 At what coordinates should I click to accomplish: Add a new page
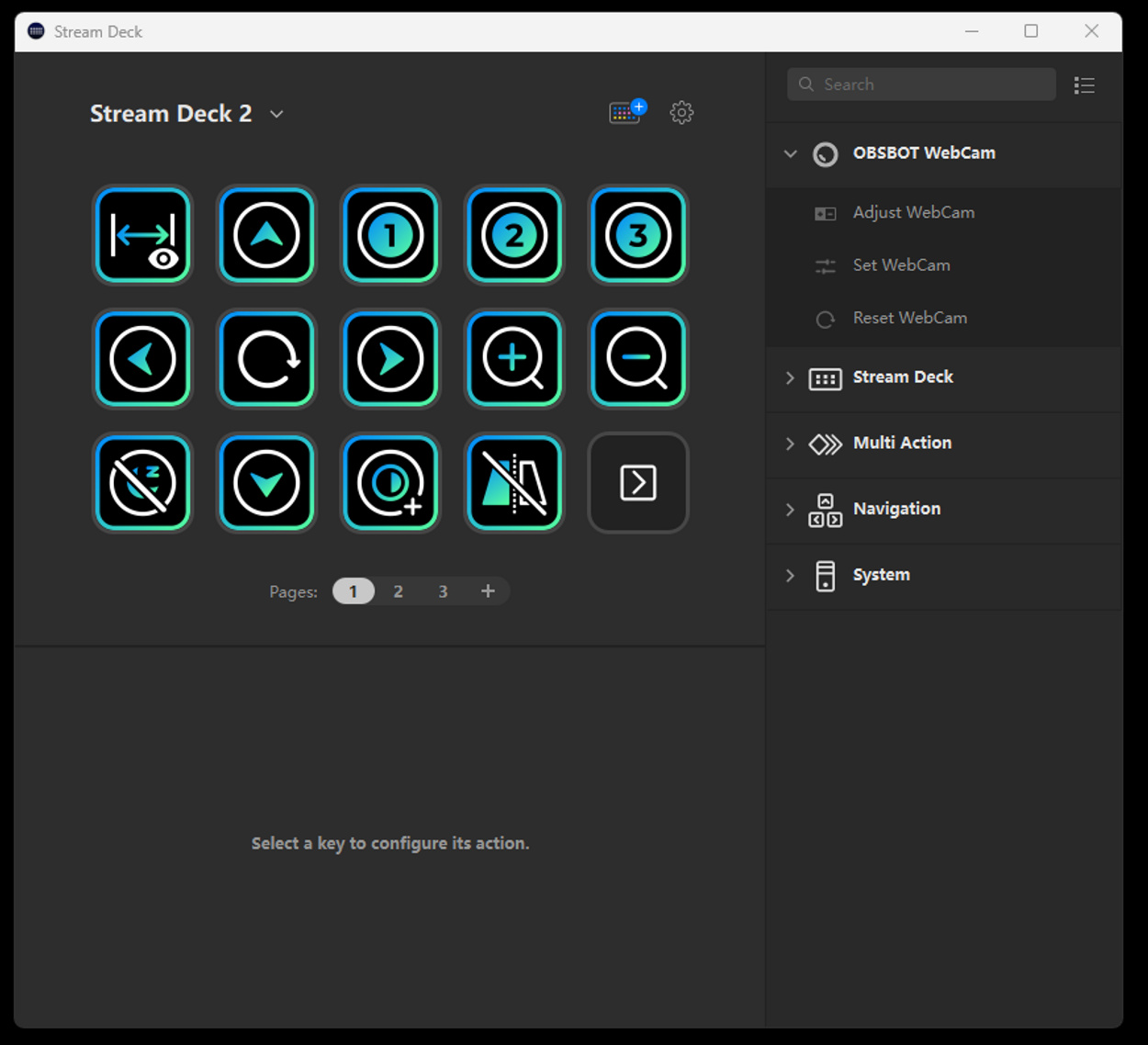[488, 590]
